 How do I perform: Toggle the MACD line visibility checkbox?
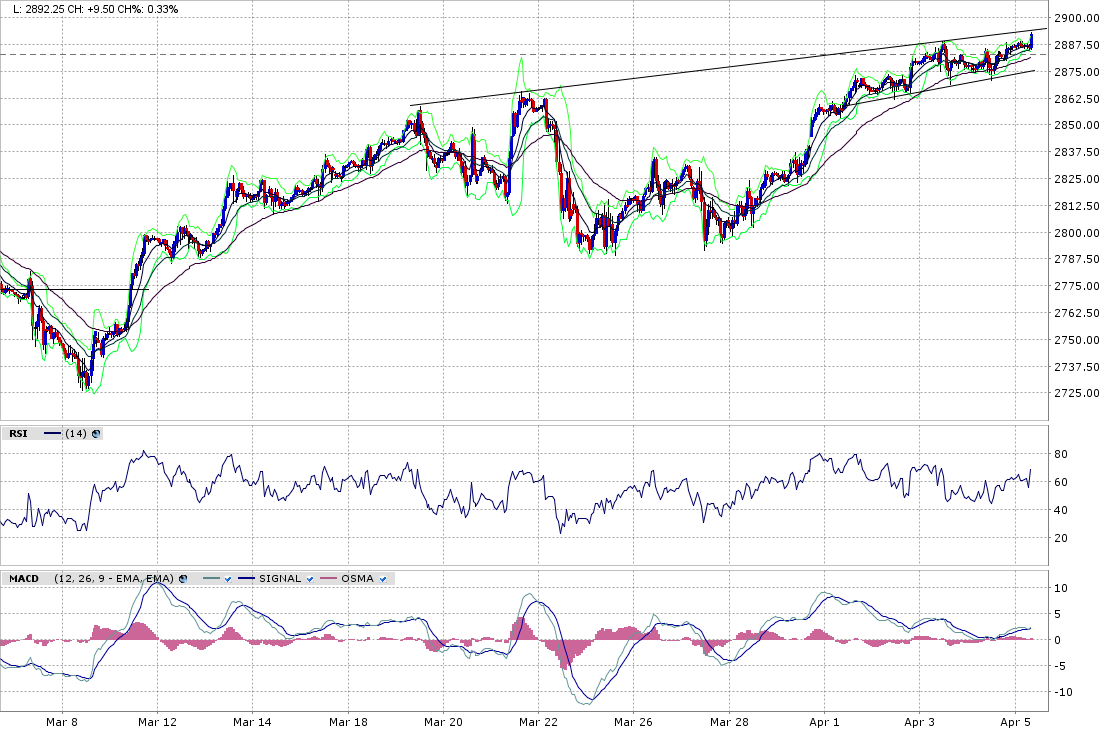point(228,578)
